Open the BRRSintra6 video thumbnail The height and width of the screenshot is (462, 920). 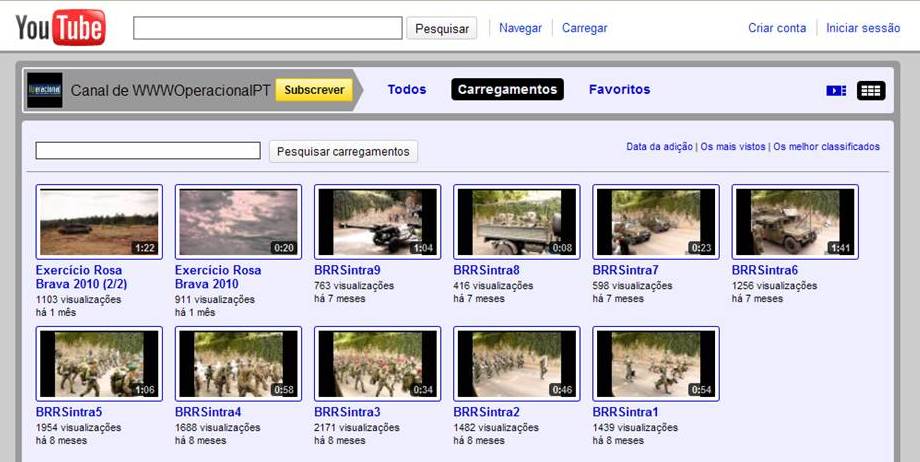tap(795, 222)
